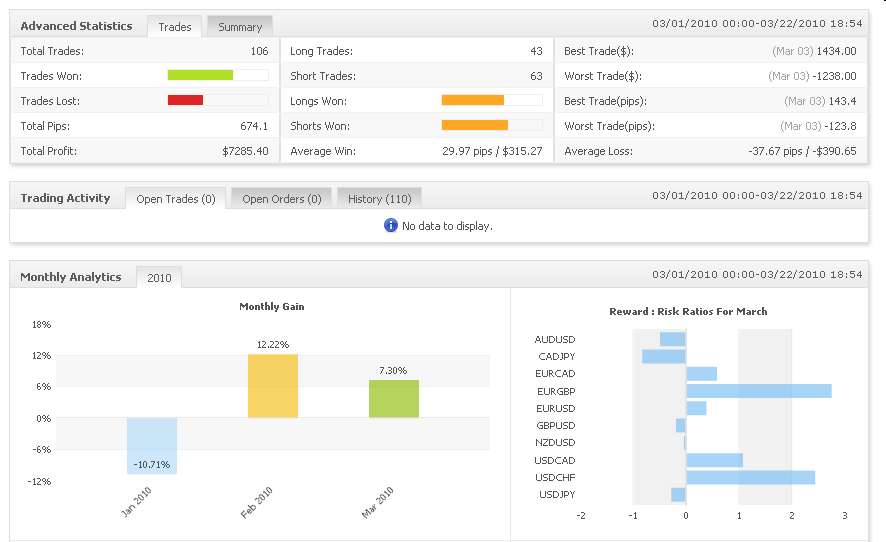Click the red Trades Lost progress bar
The width and height of the screenshot is (886, 542).
[185, 100]
